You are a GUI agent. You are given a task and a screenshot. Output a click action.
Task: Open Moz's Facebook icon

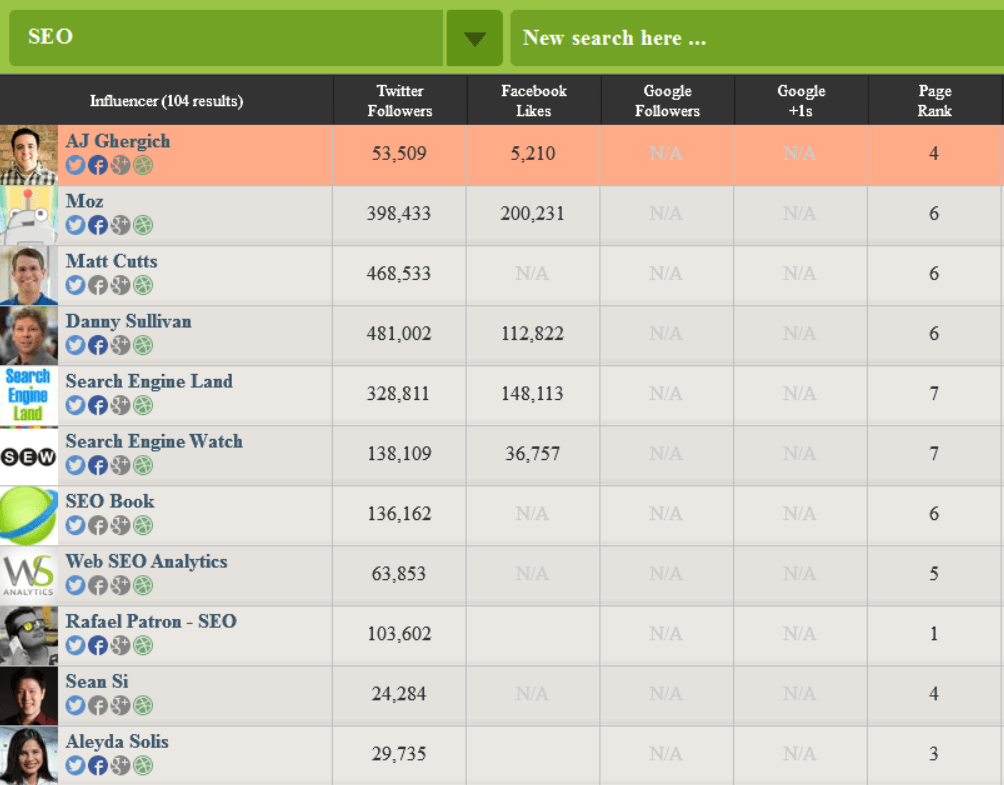(x=98, y=225)
